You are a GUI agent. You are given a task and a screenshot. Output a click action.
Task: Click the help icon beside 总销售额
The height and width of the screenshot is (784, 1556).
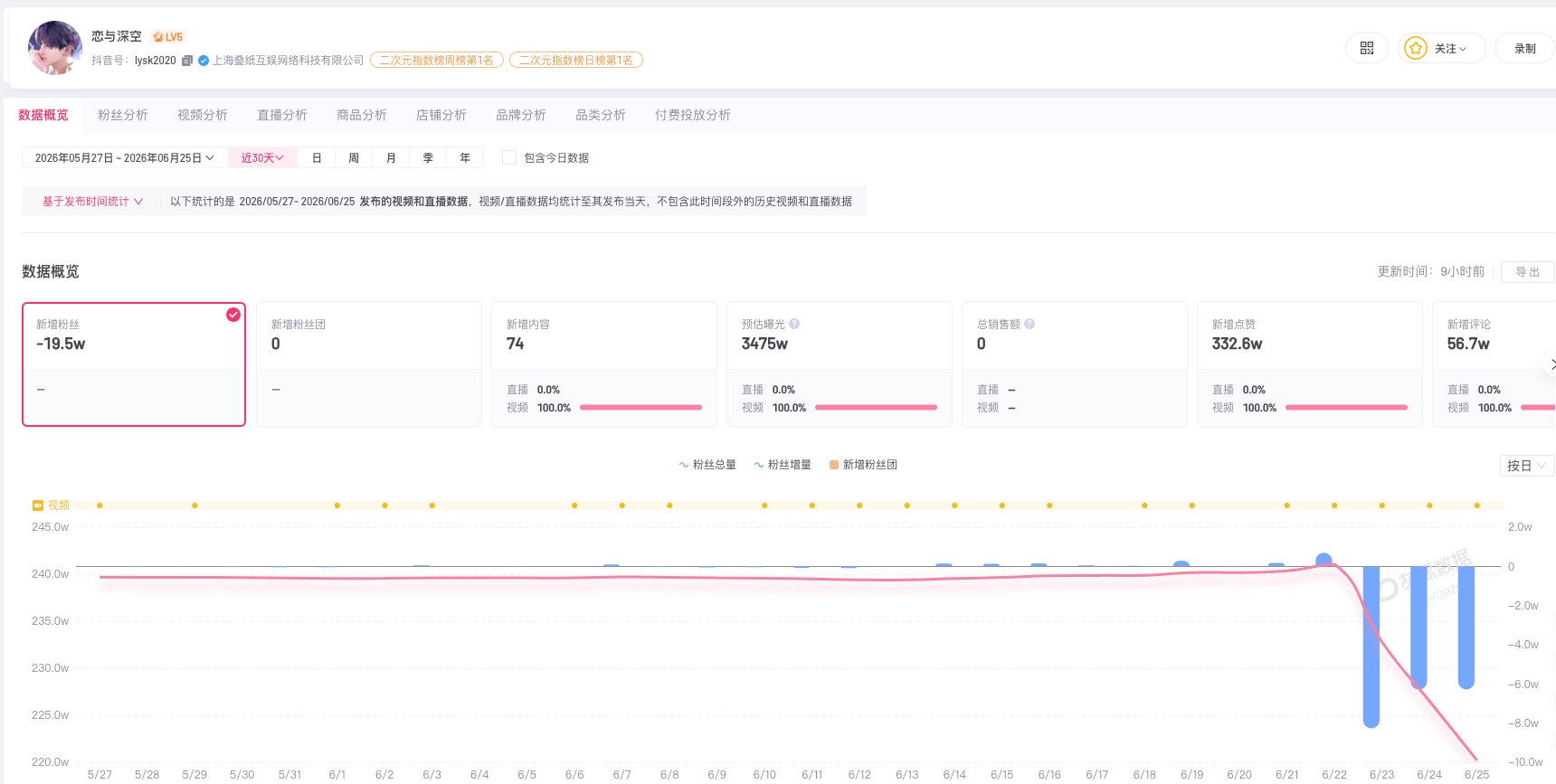click(1029, 324)
